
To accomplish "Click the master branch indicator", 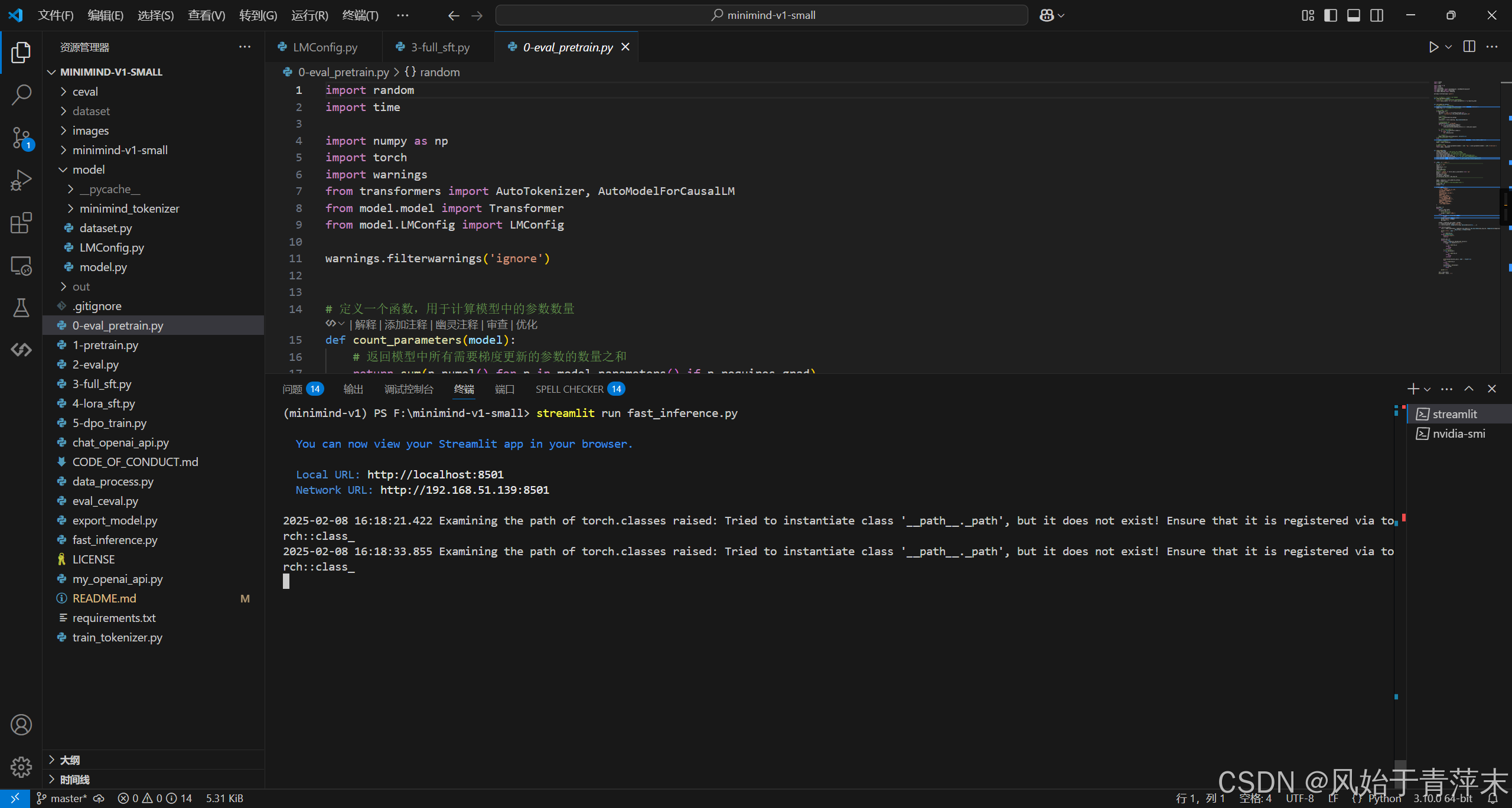I will coord(61,799).
